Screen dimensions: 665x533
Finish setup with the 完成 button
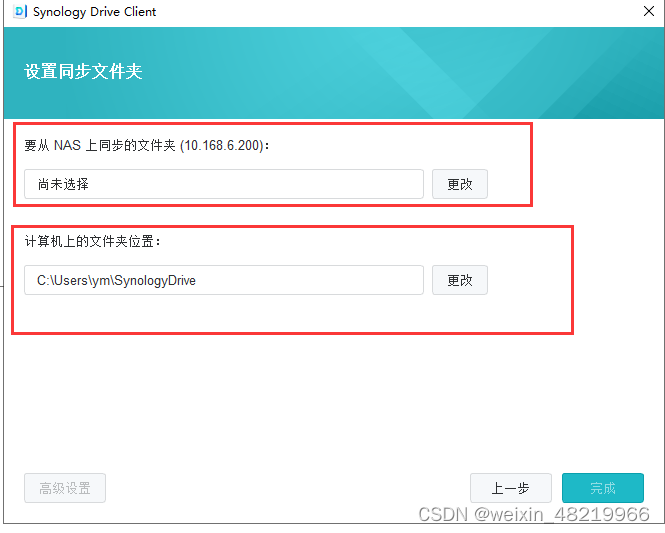coord(603,488)
